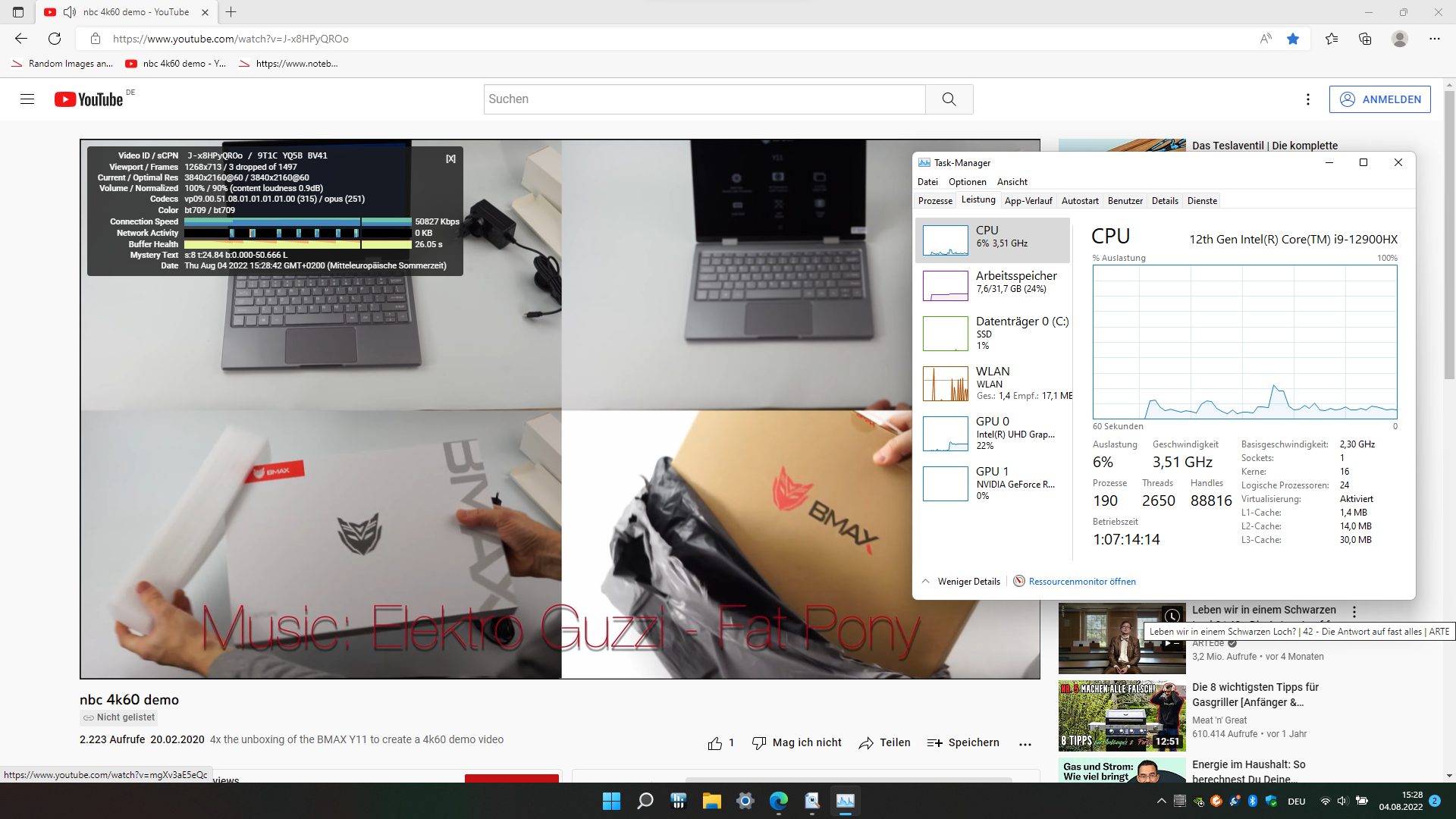Close the stats for nerds overlay
1456x819 pixels.
tap(450, 158)
